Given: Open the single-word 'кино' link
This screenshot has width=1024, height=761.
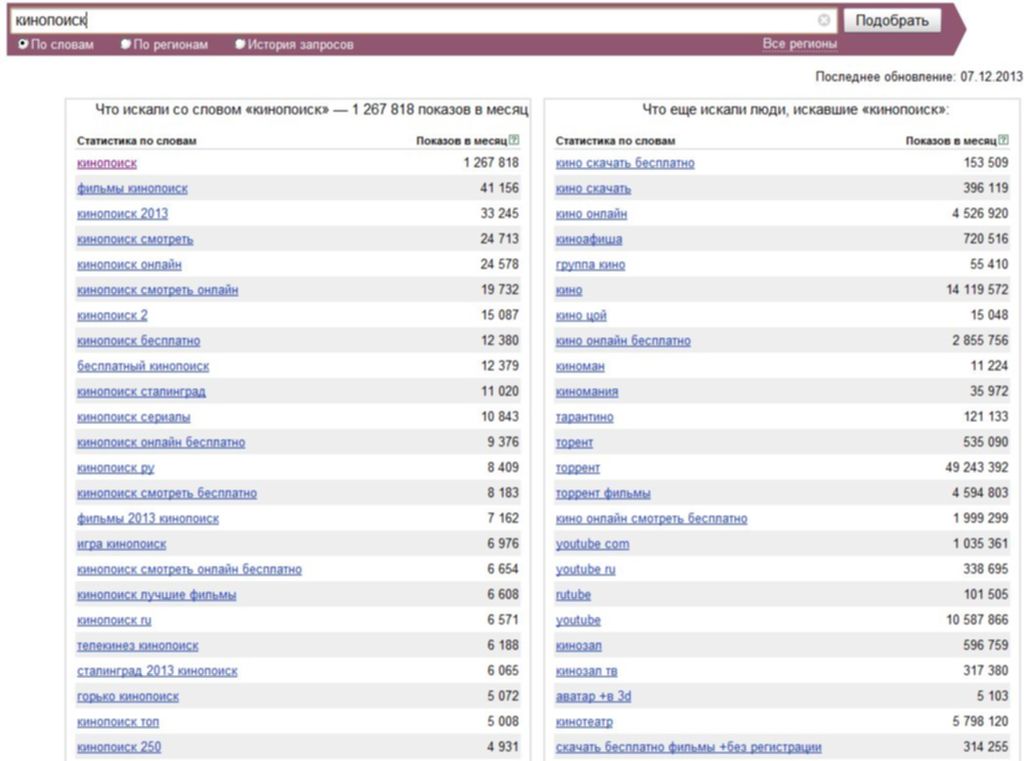Looking at the screenshot, I should pos(569,290).
